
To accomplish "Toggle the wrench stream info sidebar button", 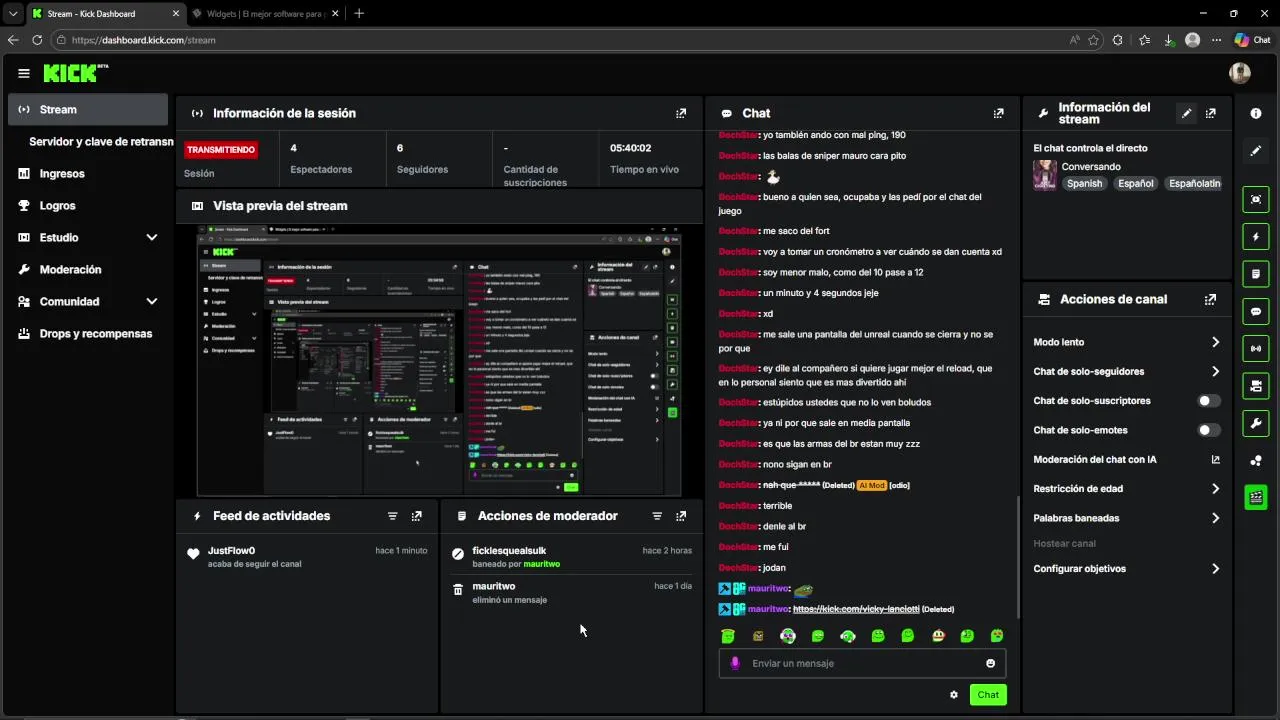I will (1256, 423).
